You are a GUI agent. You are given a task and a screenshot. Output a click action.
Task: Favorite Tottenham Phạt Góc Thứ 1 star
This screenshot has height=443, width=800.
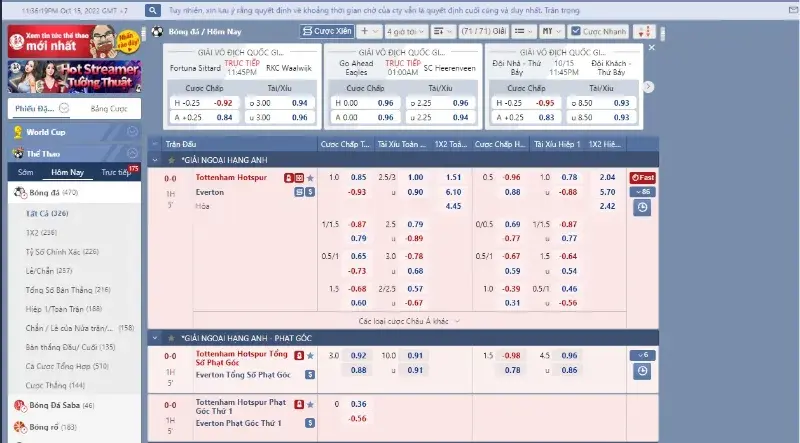click(x=310, y=404)
